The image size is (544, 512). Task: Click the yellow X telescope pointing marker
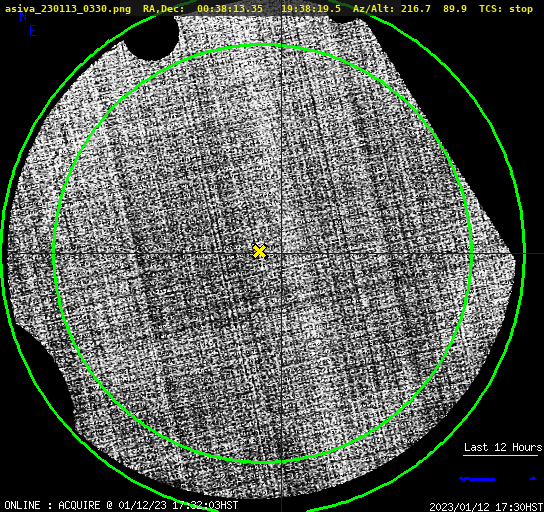pyautogui.click(x=259, y=251)
